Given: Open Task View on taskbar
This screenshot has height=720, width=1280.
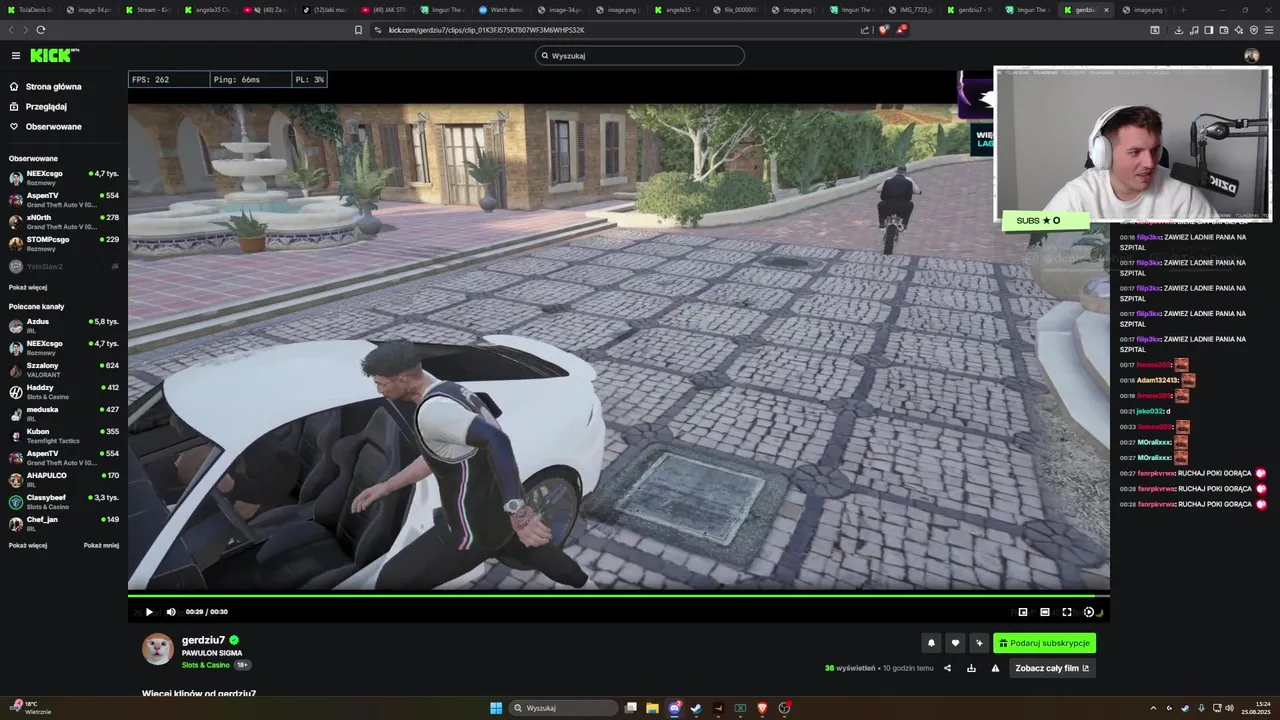Looking at the screenshot, I should coord(631,708).
